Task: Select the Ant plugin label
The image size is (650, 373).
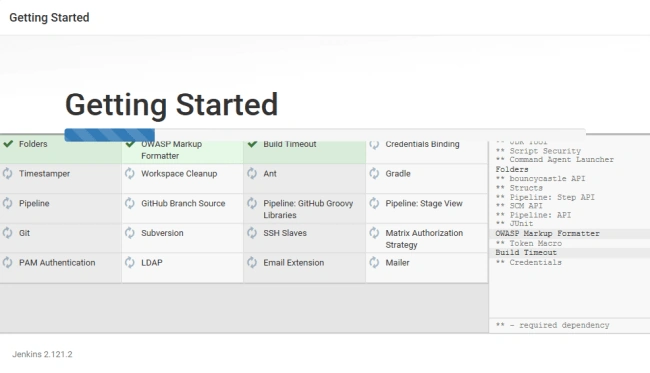Action: tap(270, 174)
